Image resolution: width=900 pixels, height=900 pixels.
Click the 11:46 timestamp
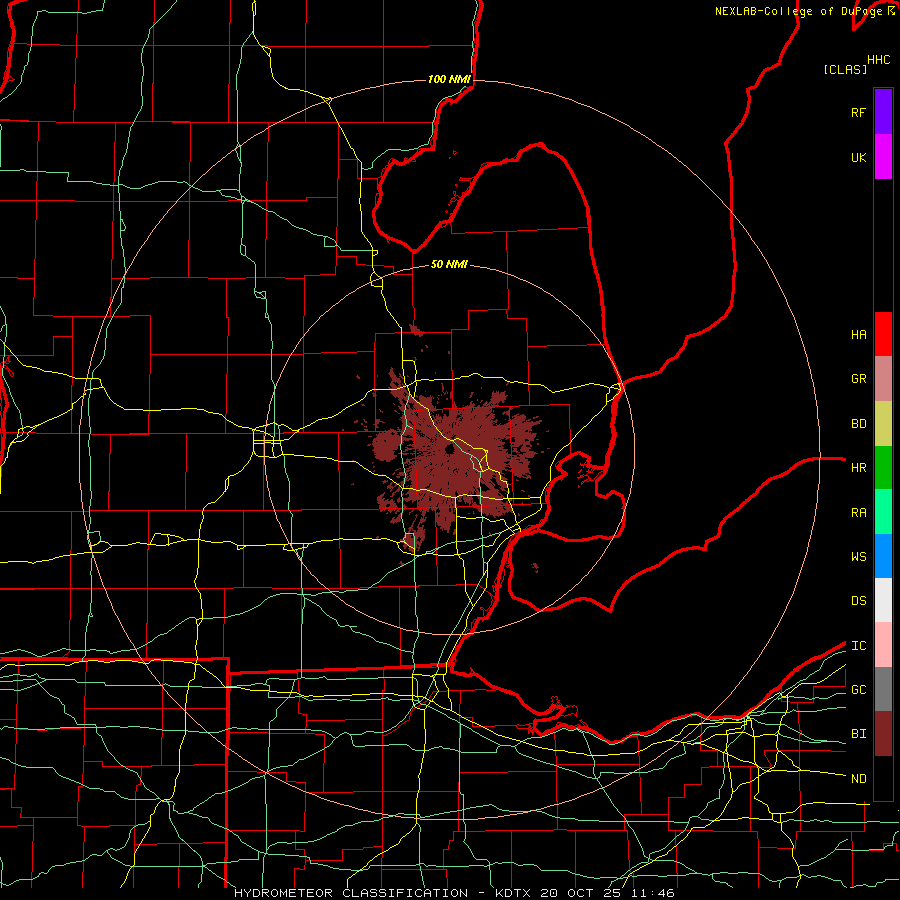[655, 893]
